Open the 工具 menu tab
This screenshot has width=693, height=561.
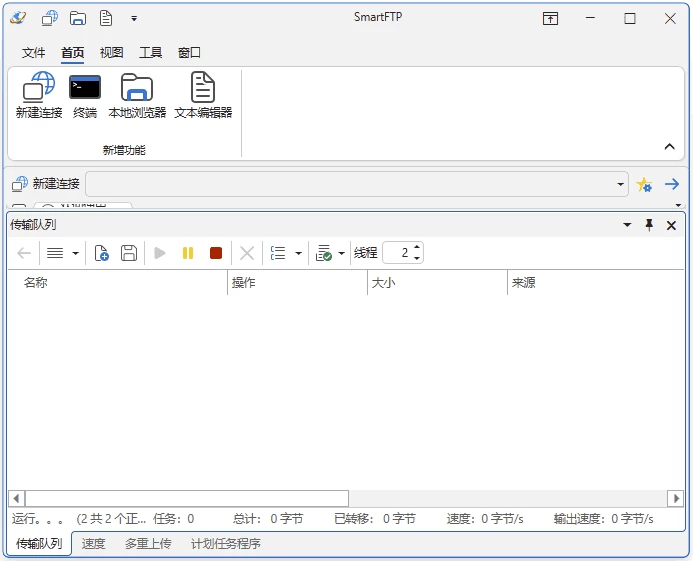150,53
